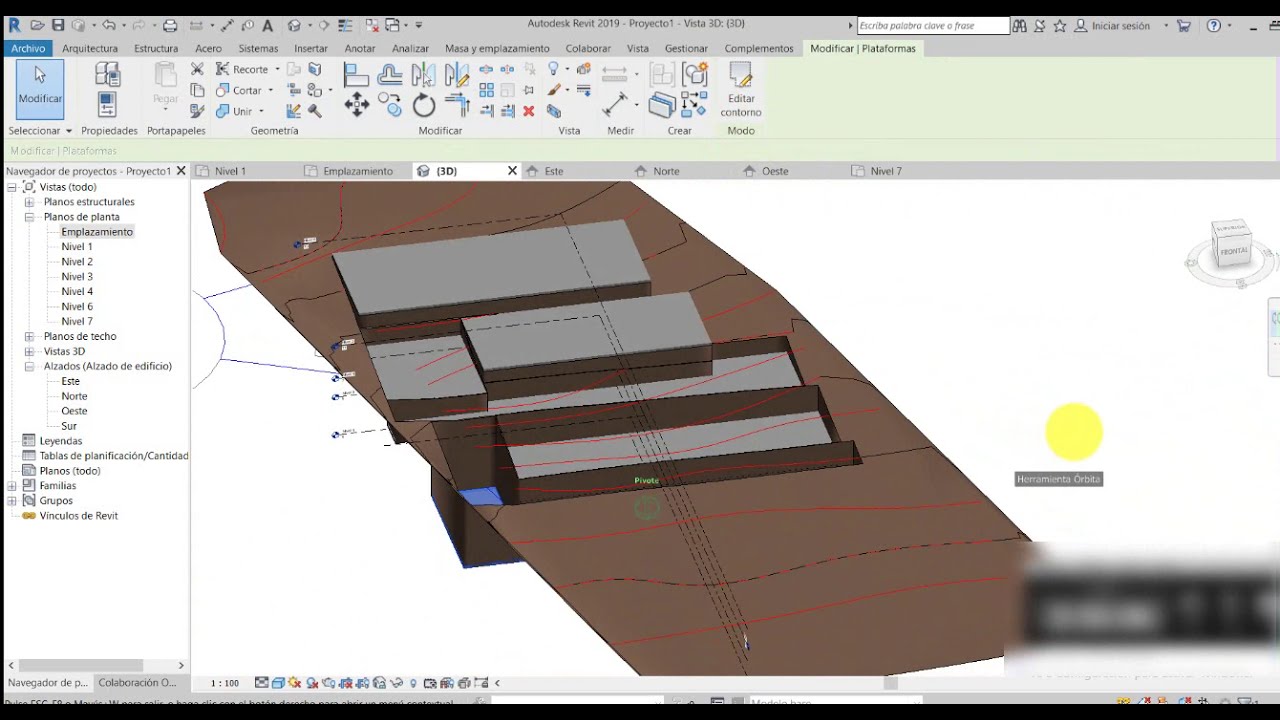Switch to the Nivel 1 view tab
The width and height of the screenshot is (1280, 720).
click(x=230, y=171)
